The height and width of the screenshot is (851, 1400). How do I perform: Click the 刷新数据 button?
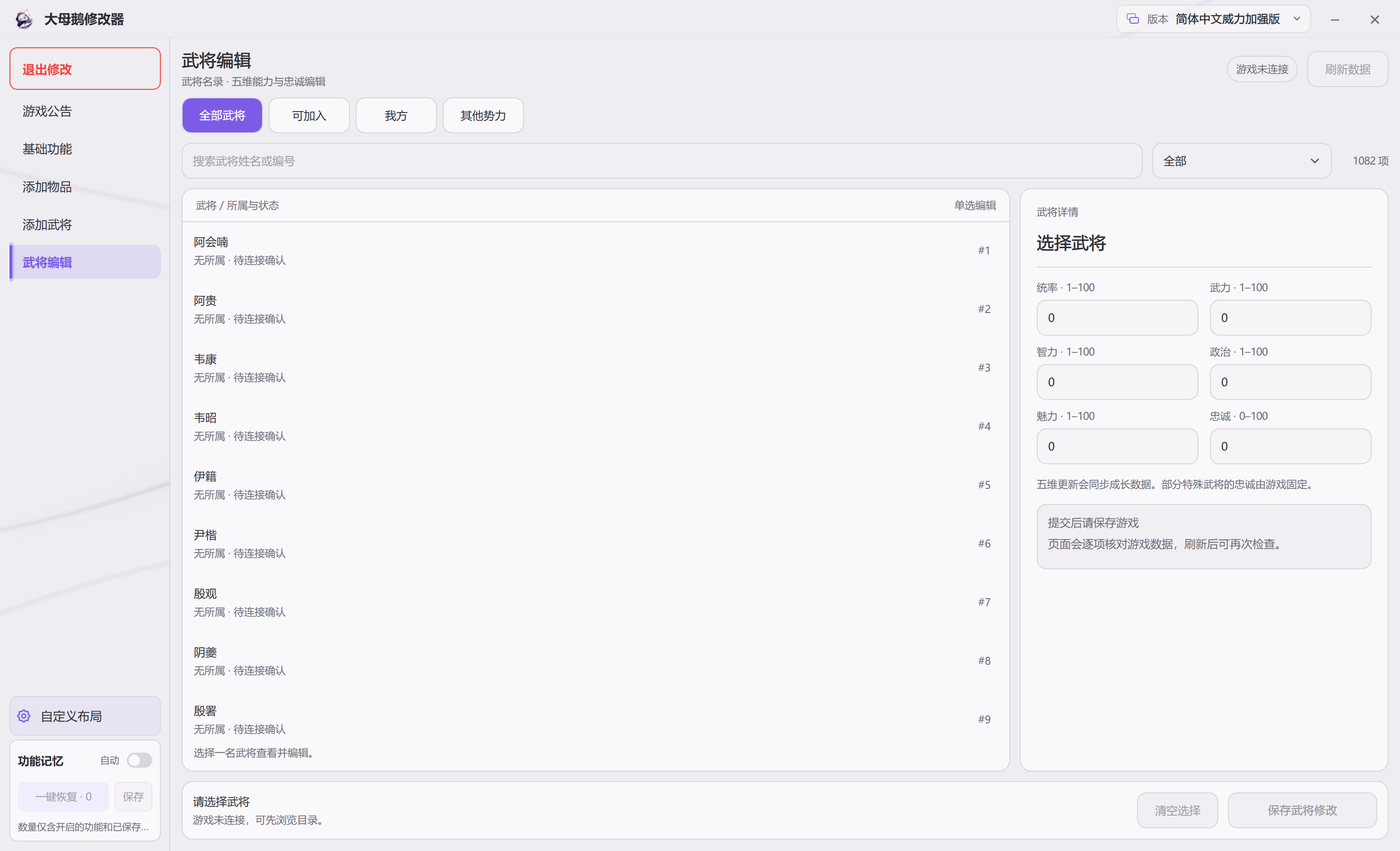[x=1347, y=69]
